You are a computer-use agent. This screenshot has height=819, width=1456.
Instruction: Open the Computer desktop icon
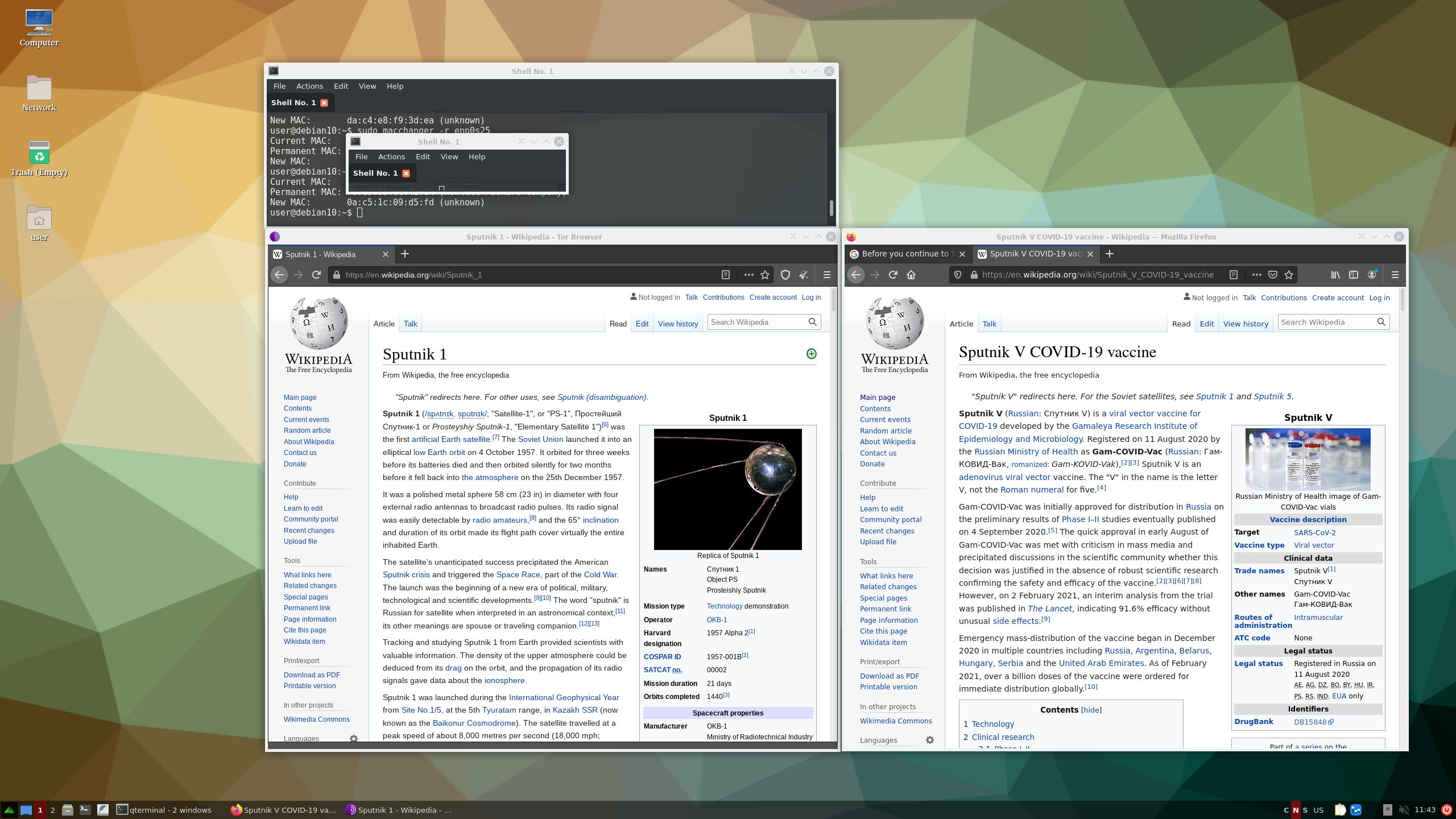pos(39,28)
